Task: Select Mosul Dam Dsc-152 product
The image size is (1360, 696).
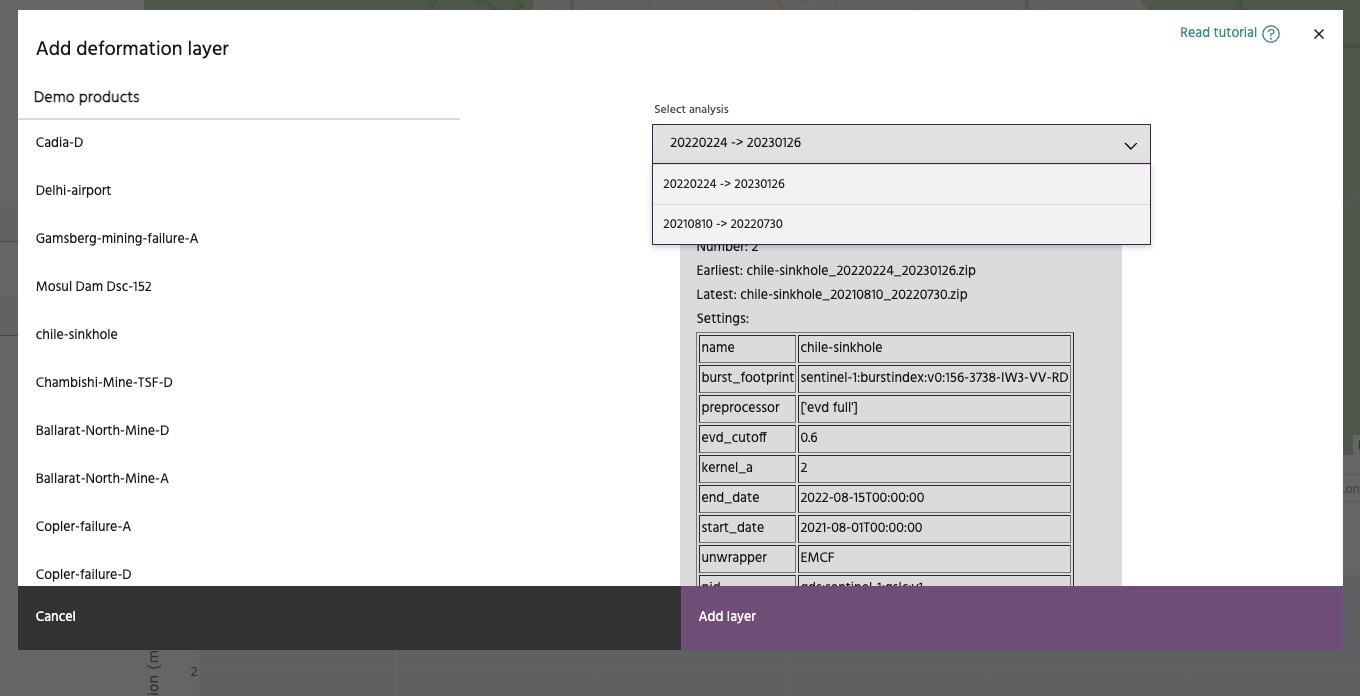Action: (93, 286)
